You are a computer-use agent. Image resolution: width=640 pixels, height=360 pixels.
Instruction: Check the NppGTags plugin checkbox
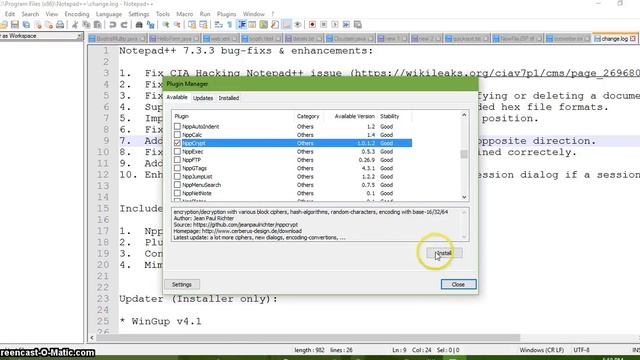pos(177,168)
